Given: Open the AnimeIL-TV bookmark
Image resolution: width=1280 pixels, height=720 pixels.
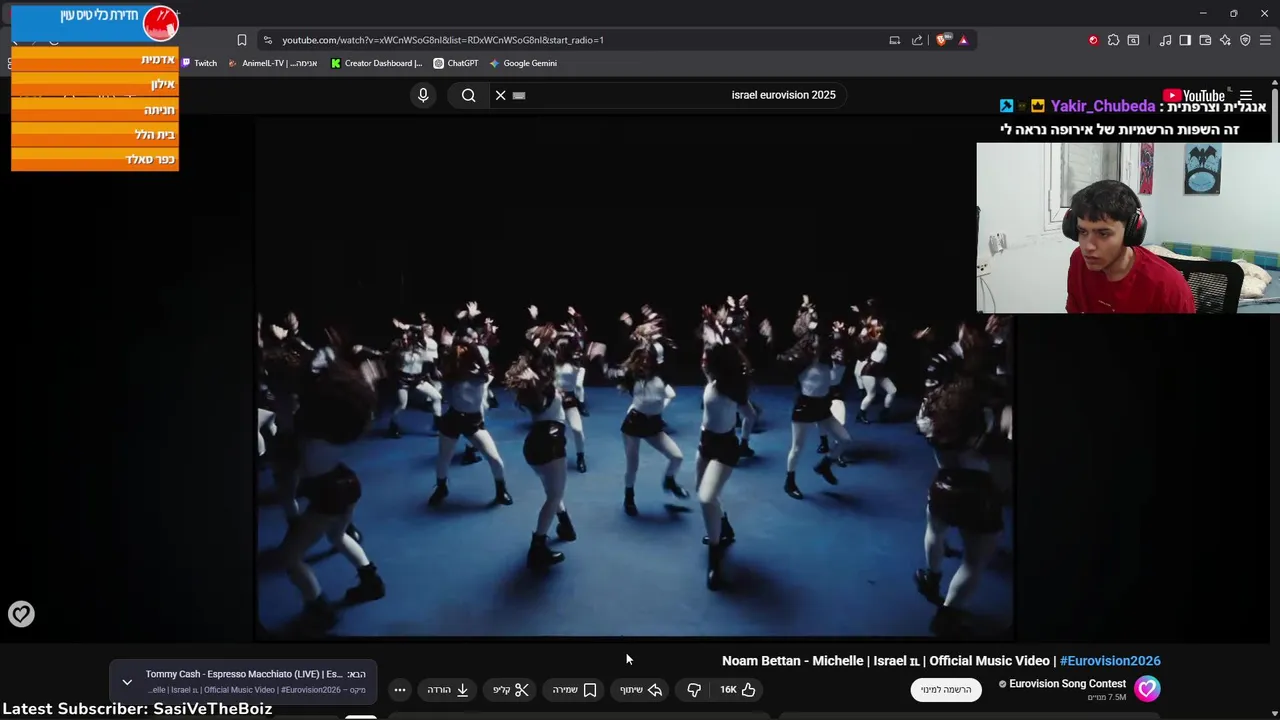Looking at the screenshot, I should click(x=273, y=63).
